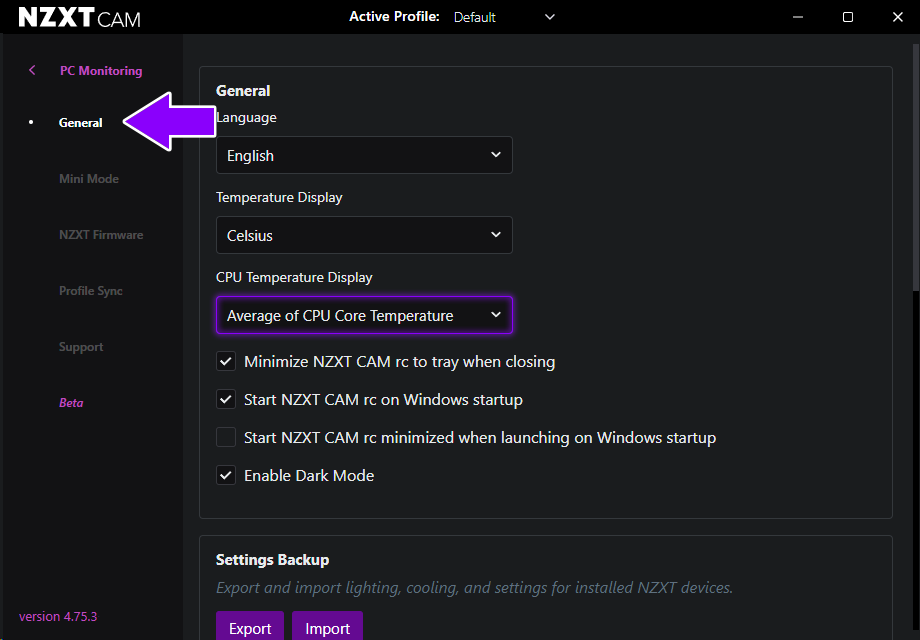The width and height of the screenshot is (920, 640).
Task: Open the NZXT Firmware section
Action: (x=101, y=234)
